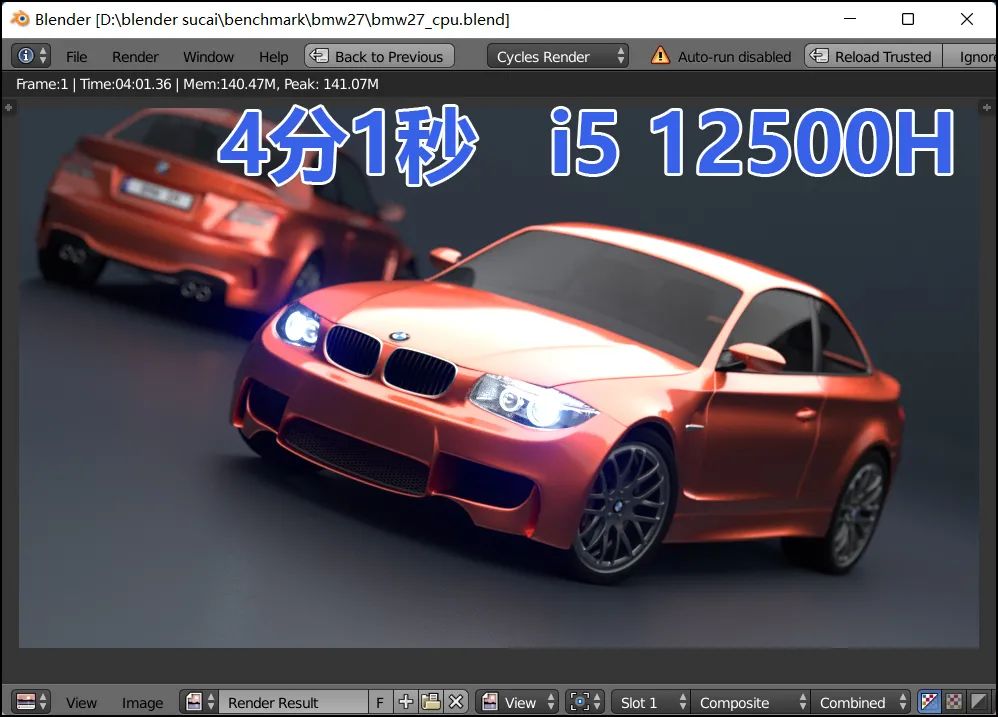Viewport: 998px width, 717px height.
Task: Click the Back to Previous button
Action: click(379, 56)
